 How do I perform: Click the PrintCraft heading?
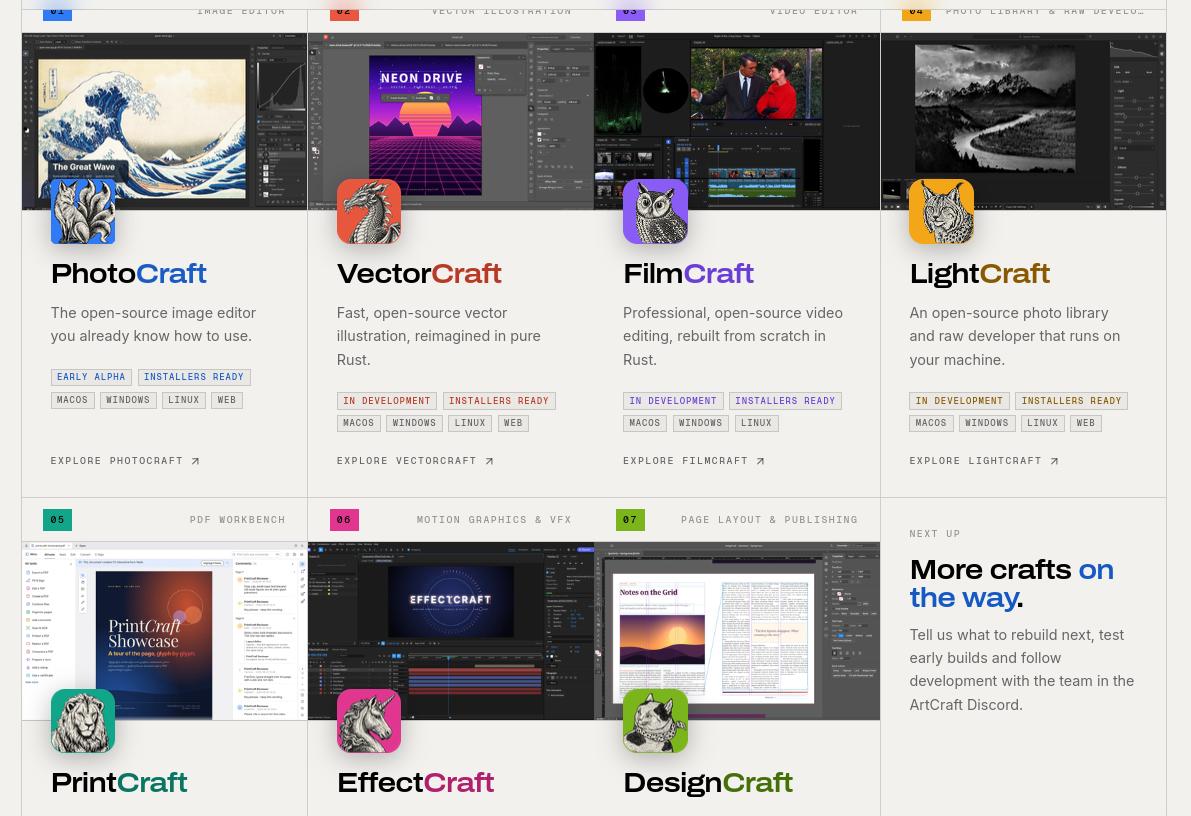pos(119,783)
